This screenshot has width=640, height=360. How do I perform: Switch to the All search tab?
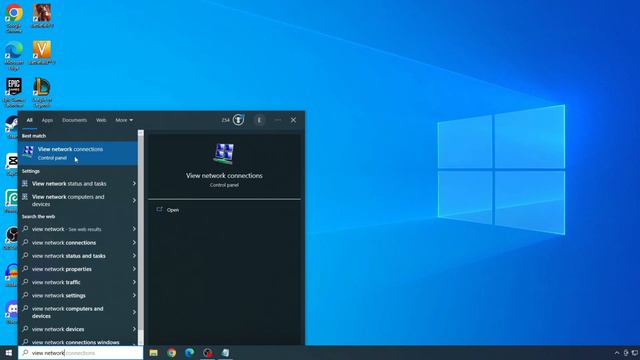(29, 120)
